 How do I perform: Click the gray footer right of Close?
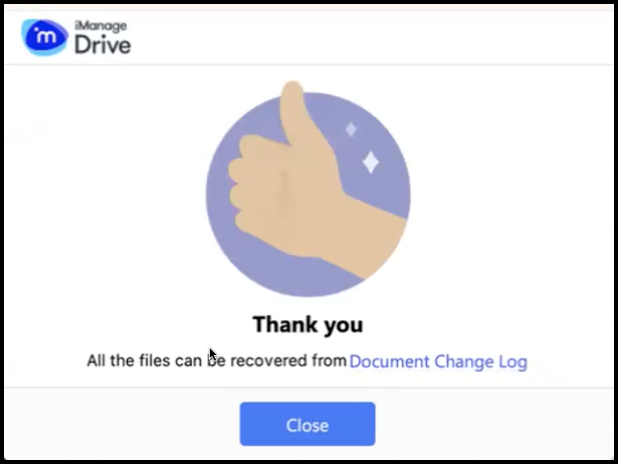pyautogui.click(x=494, y=424)
